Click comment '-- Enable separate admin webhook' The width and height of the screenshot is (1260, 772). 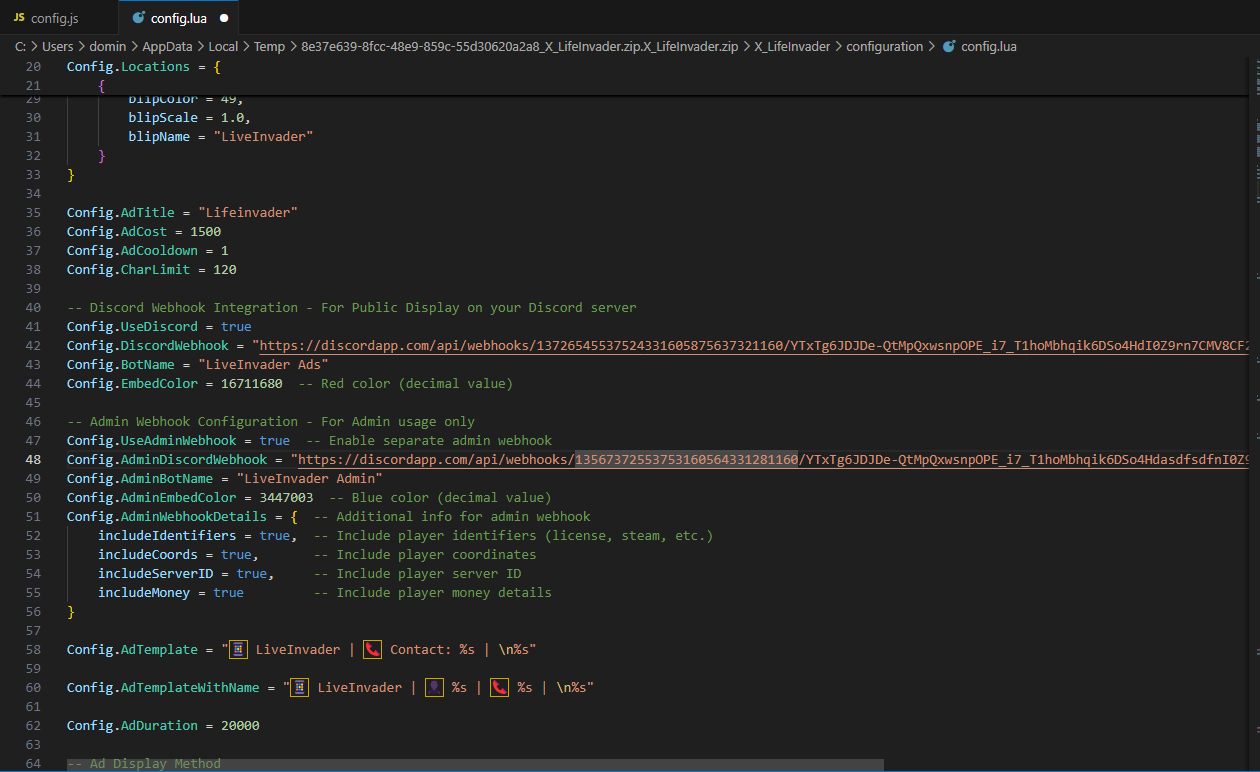tap(428, 441)
